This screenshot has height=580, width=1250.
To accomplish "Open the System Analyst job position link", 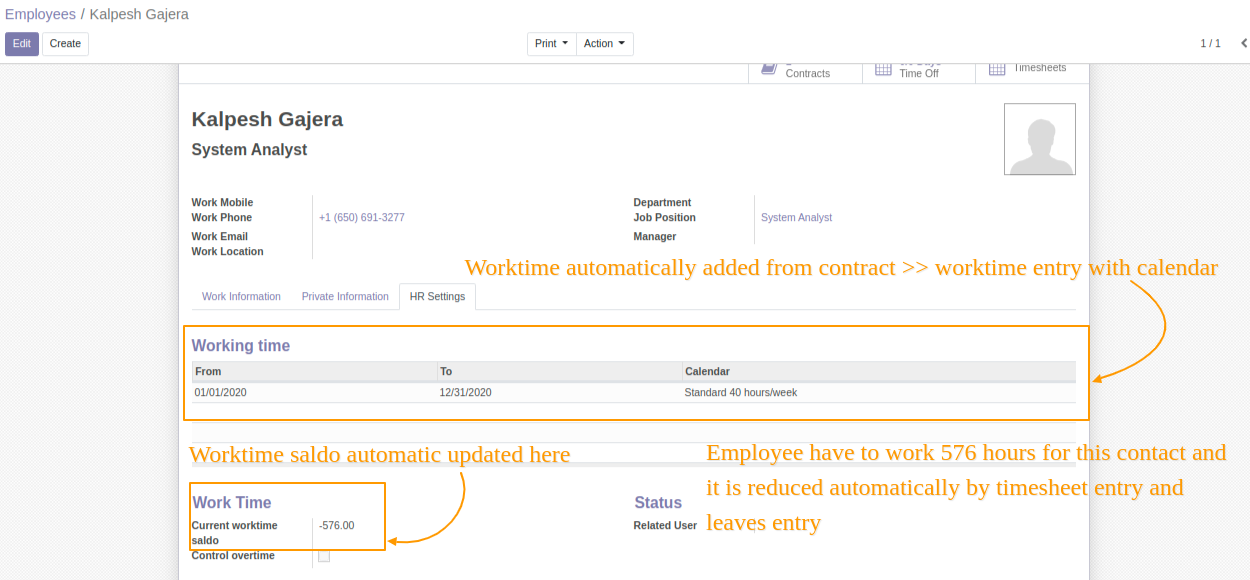I will [796, 218].
